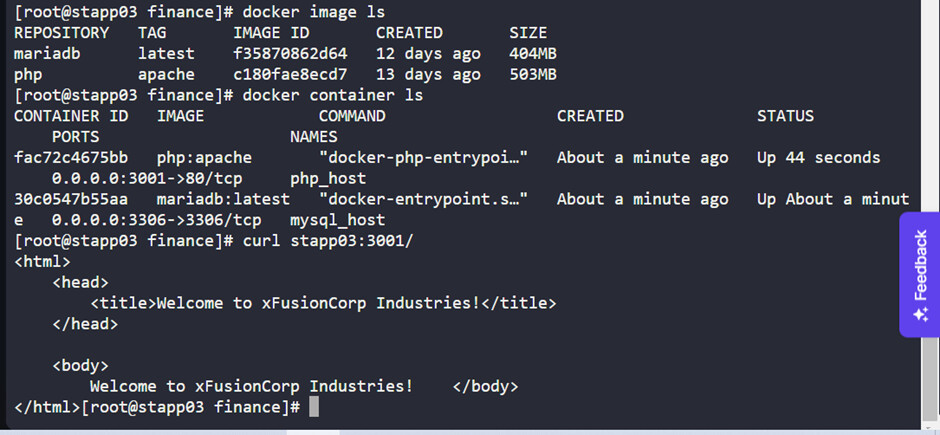
Task: Click the 'Up 44 seconds' status text
Action: click(x=818, y=157)
